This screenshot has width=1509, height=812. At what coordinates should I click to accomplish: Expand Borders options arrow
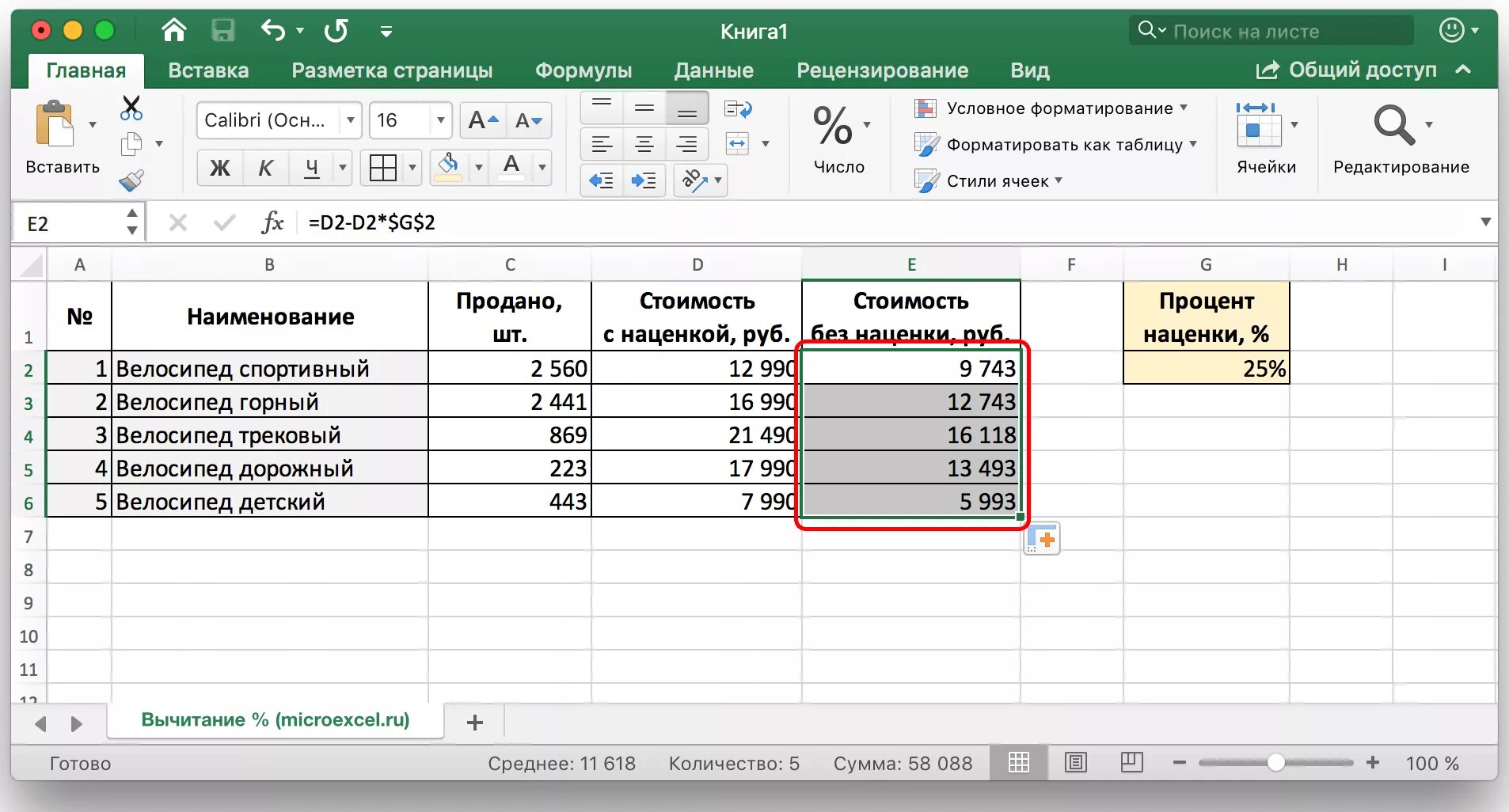(412, 167)
